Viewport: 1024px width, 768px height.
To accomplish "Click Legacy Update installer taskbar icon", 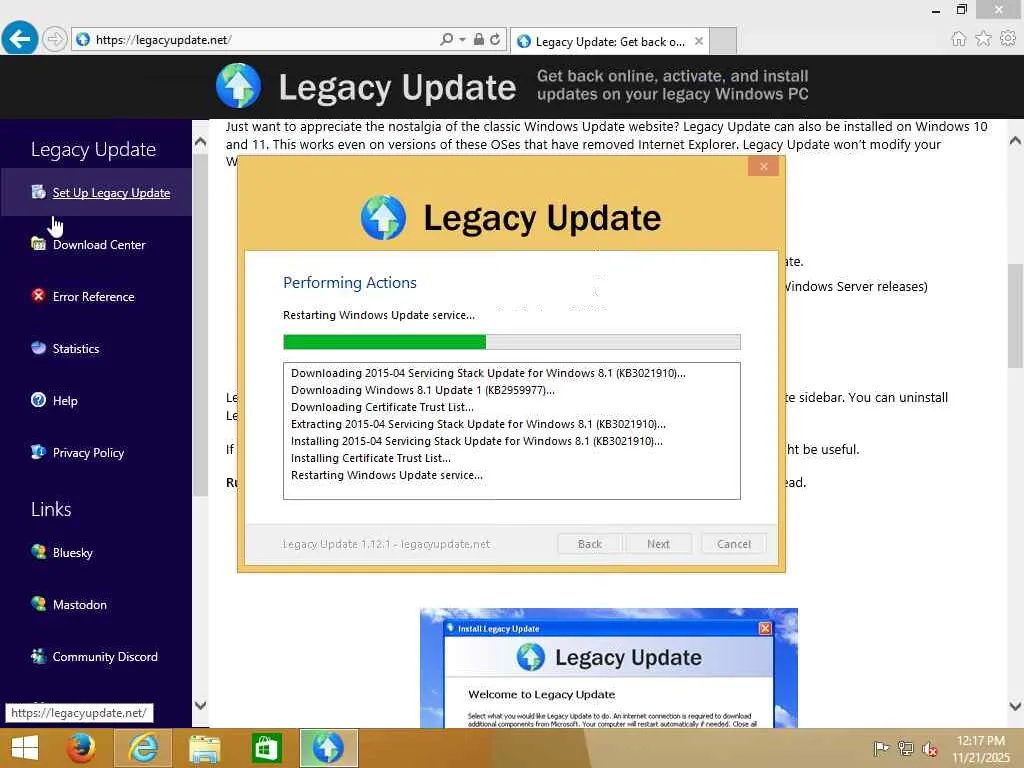I will pyautogui.click(x=328, y=748).
